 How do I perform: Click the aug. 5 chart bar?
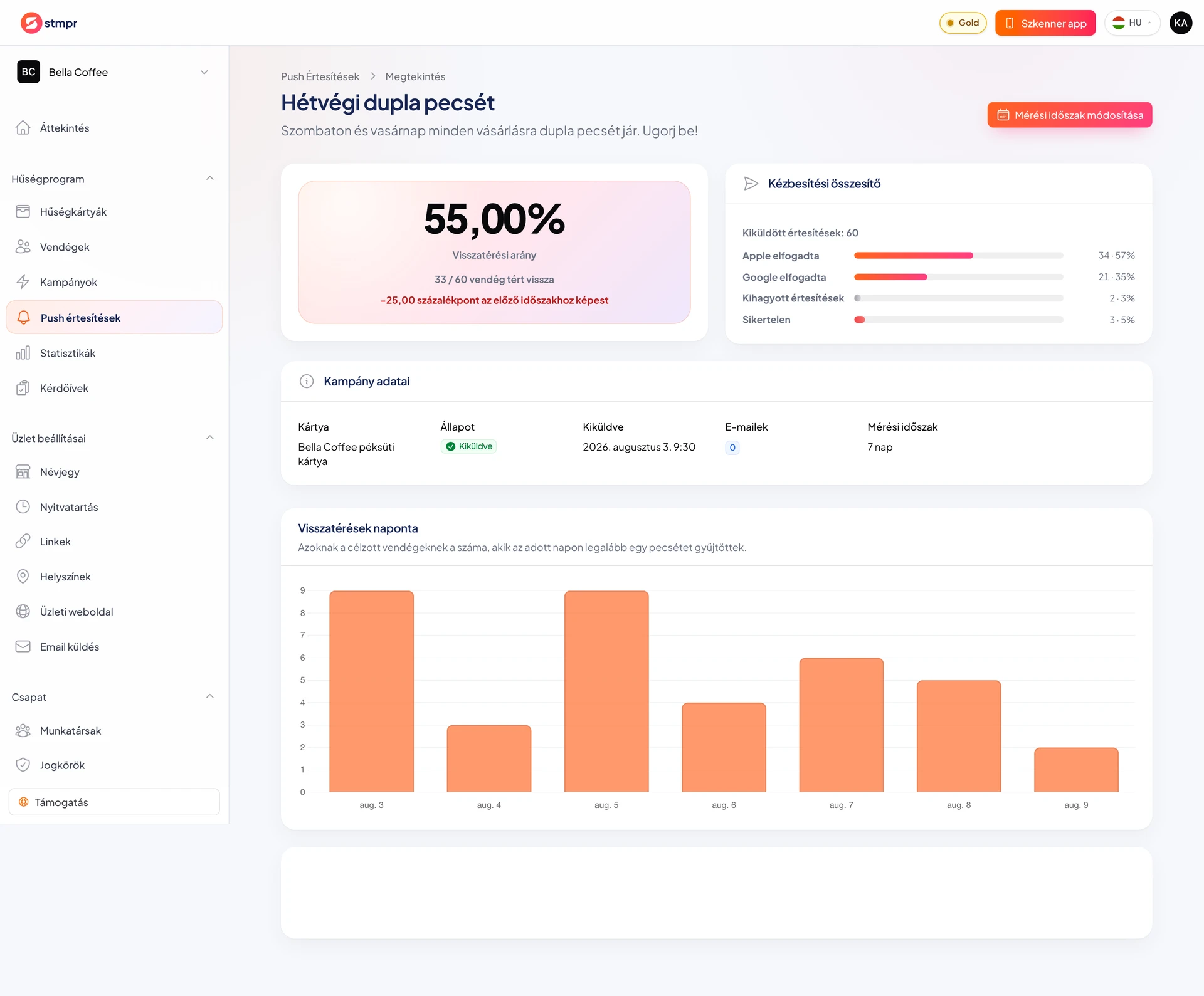(x=606, y=691)
